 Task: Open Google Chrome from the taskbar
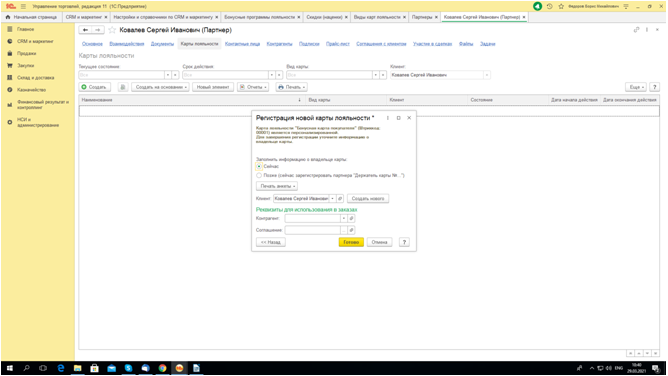click(x=162, y=368)
